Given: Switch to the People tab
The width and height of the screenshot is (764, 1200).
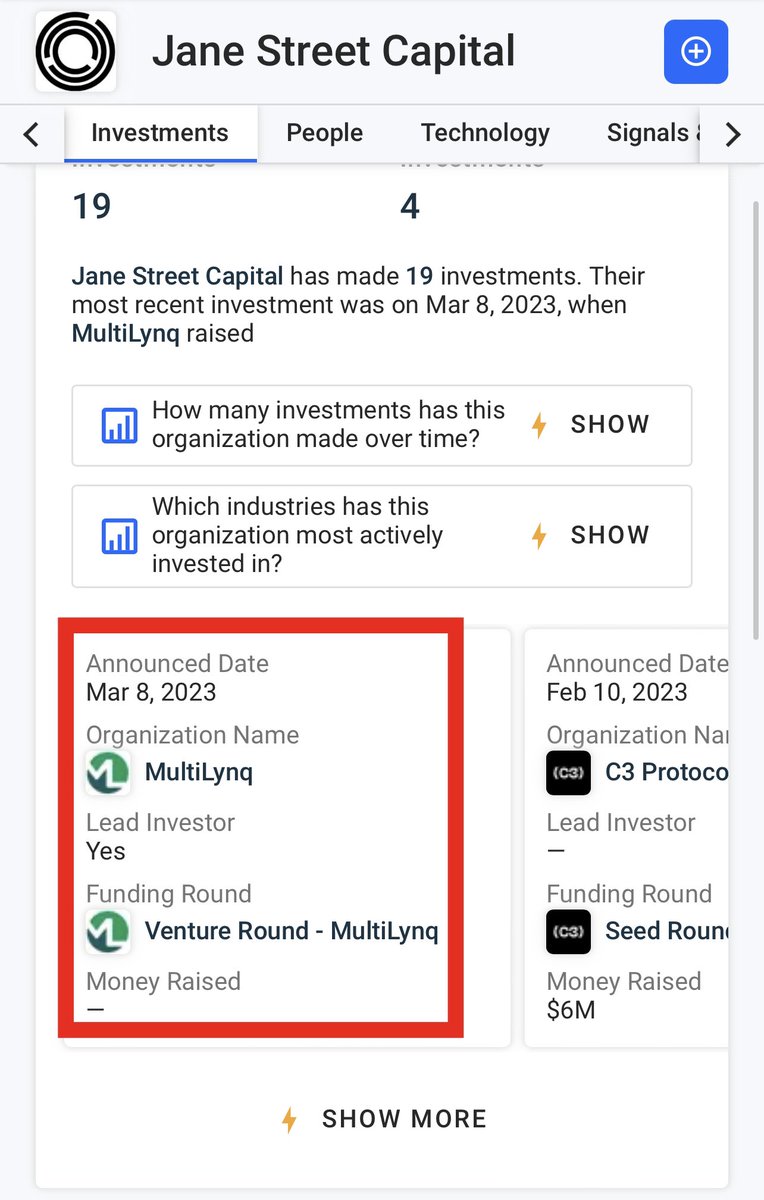Looking at the screenshot, I should (x=324, y=133).
